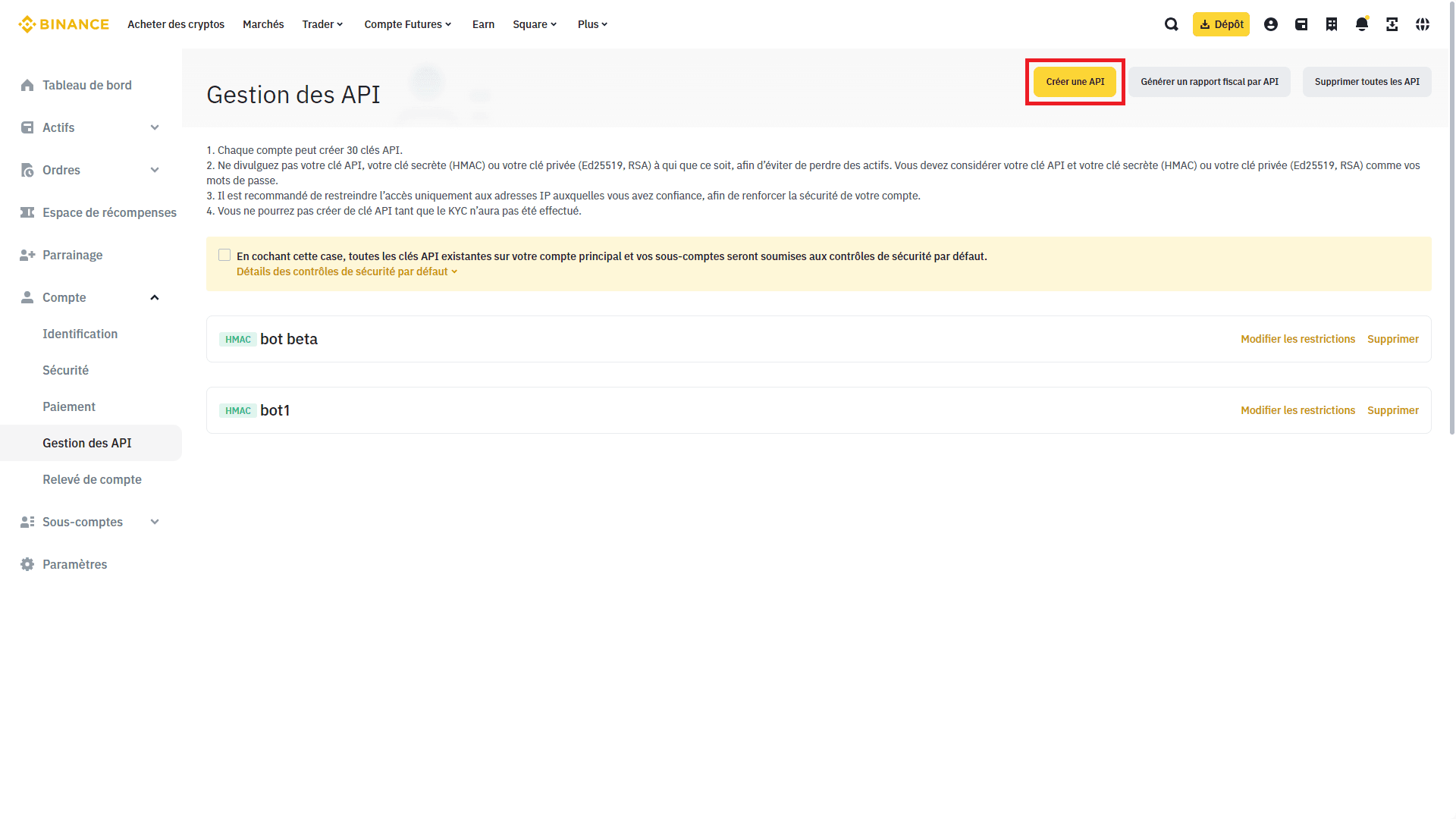This screenshot has width=1456, height=819.
Task: Expand the Ordres sidebar chevron
Action: tap(155, 170)
